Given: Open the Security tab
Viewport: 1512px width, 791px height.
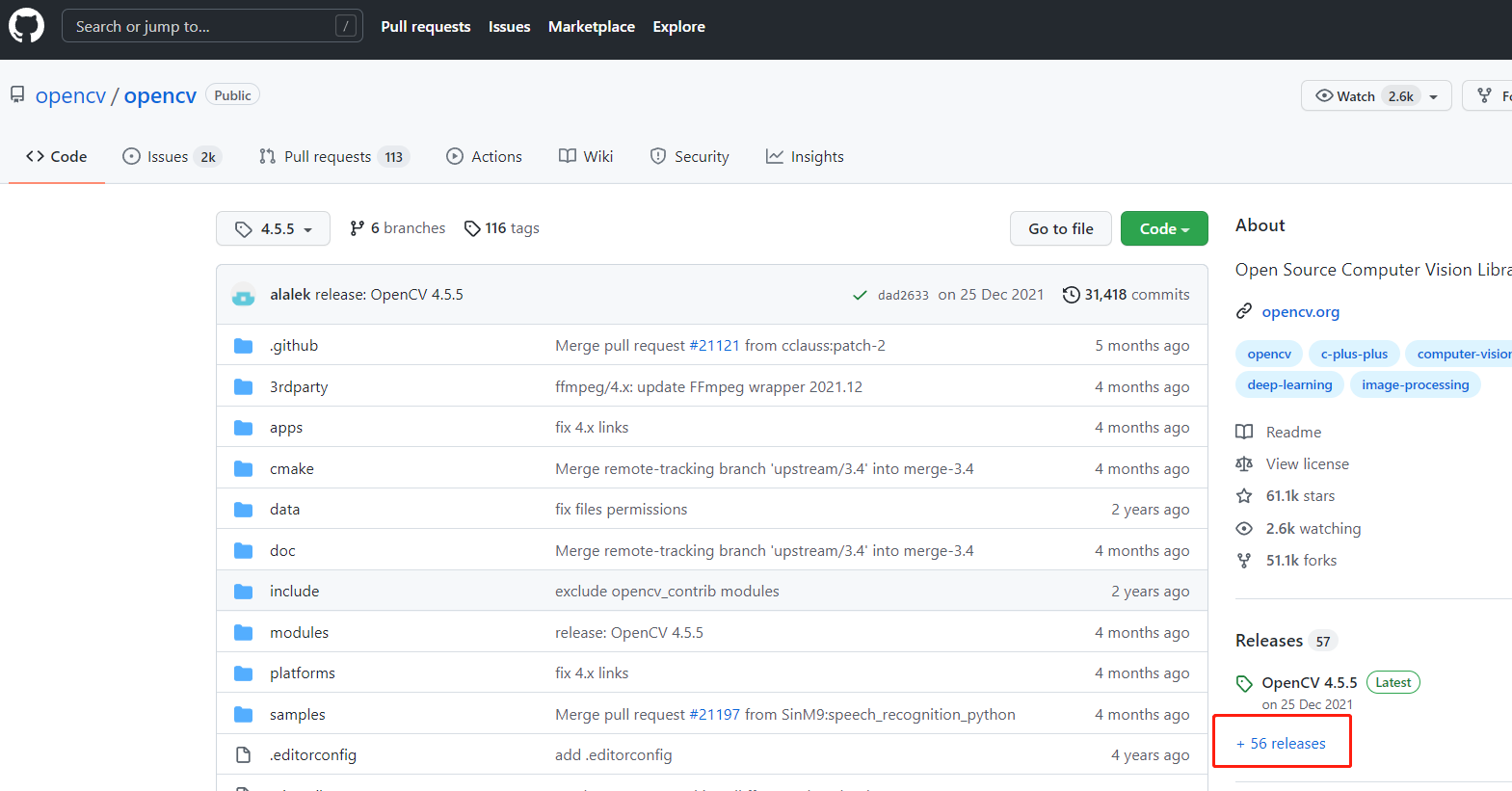Looking at the screenshot, I should click(x=689, y=156).
